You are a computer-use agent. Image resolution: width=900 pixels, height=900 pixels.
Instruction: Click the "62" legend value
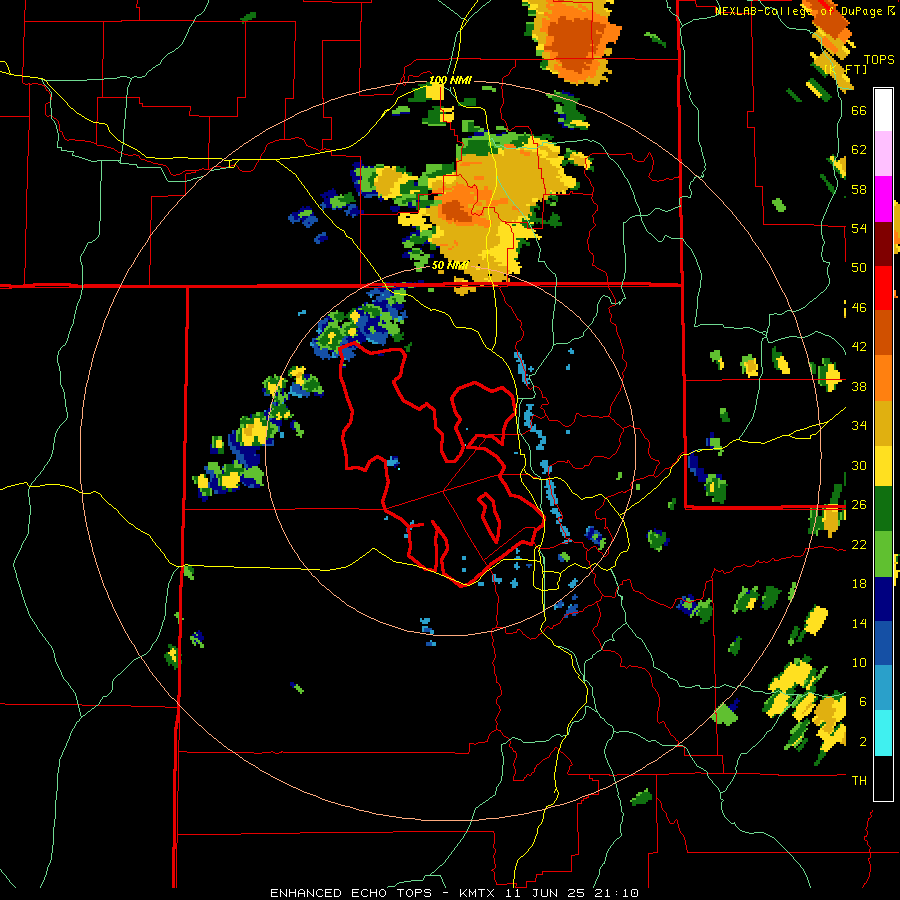pyautogui.click(x=859, y=150)
